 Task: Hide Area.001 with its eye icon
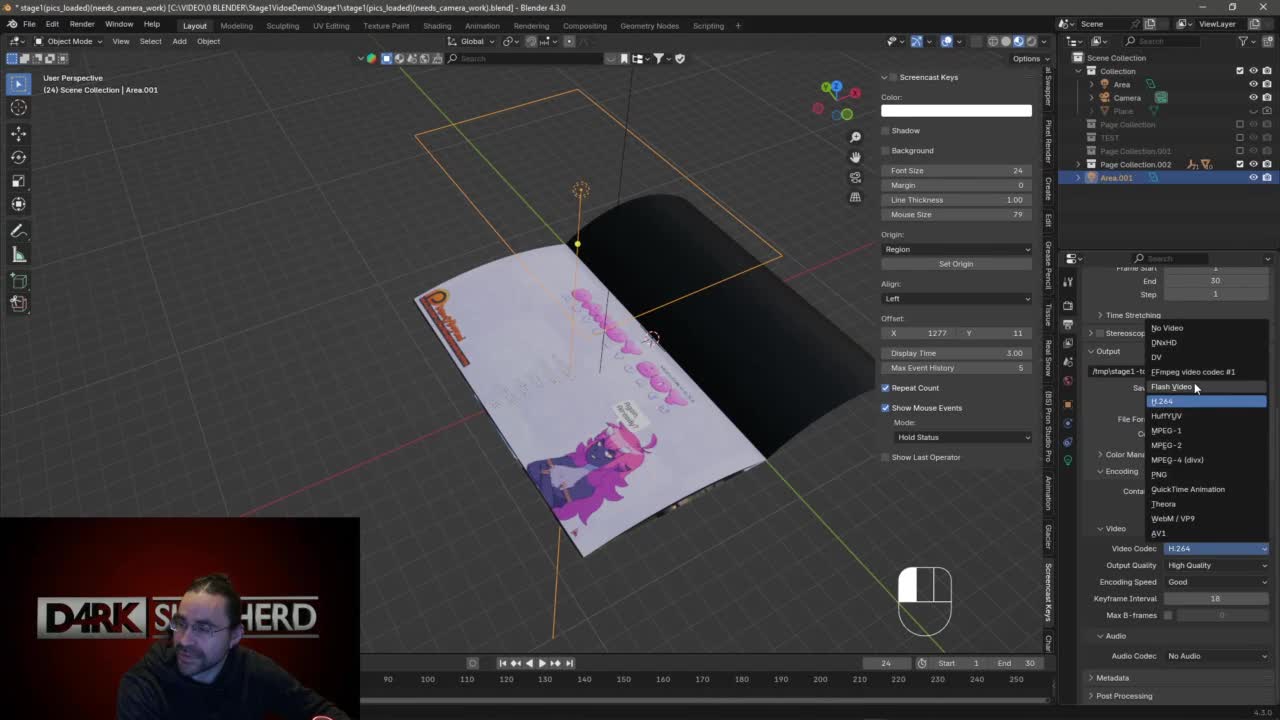click(1253, 178)
